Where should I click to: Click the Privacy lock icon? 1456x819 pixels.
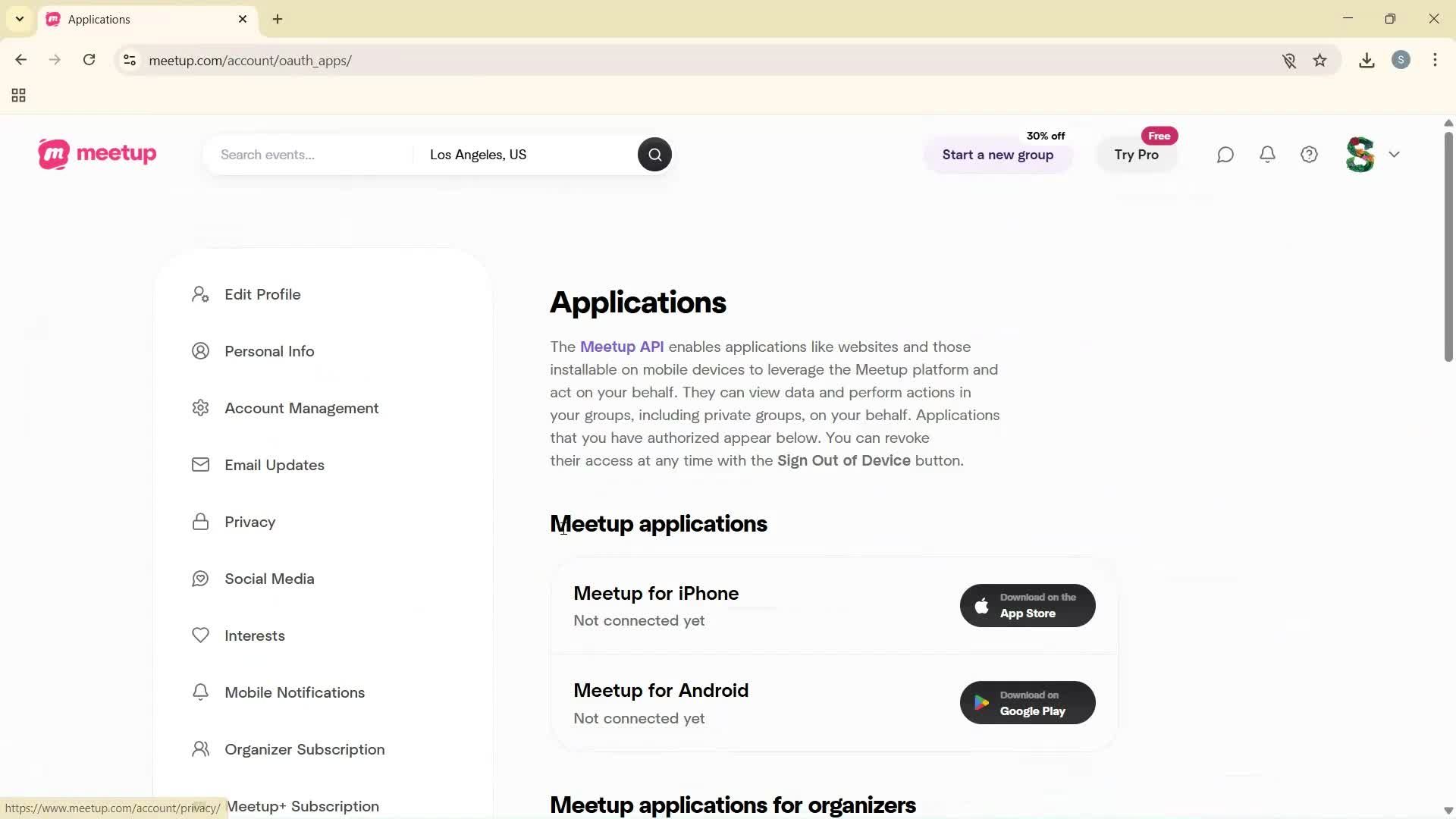tap(200, 521)
